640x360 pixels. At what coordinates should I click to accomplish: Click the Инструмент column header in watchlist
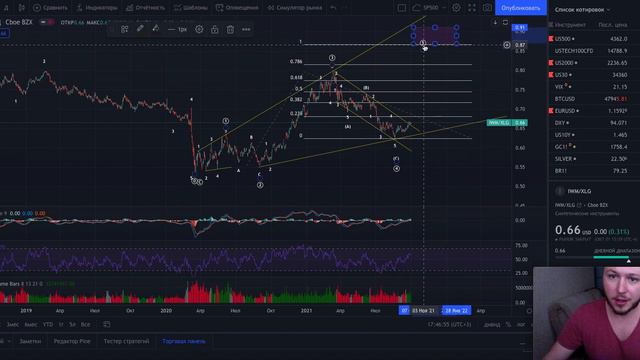(x=570, y=25)
